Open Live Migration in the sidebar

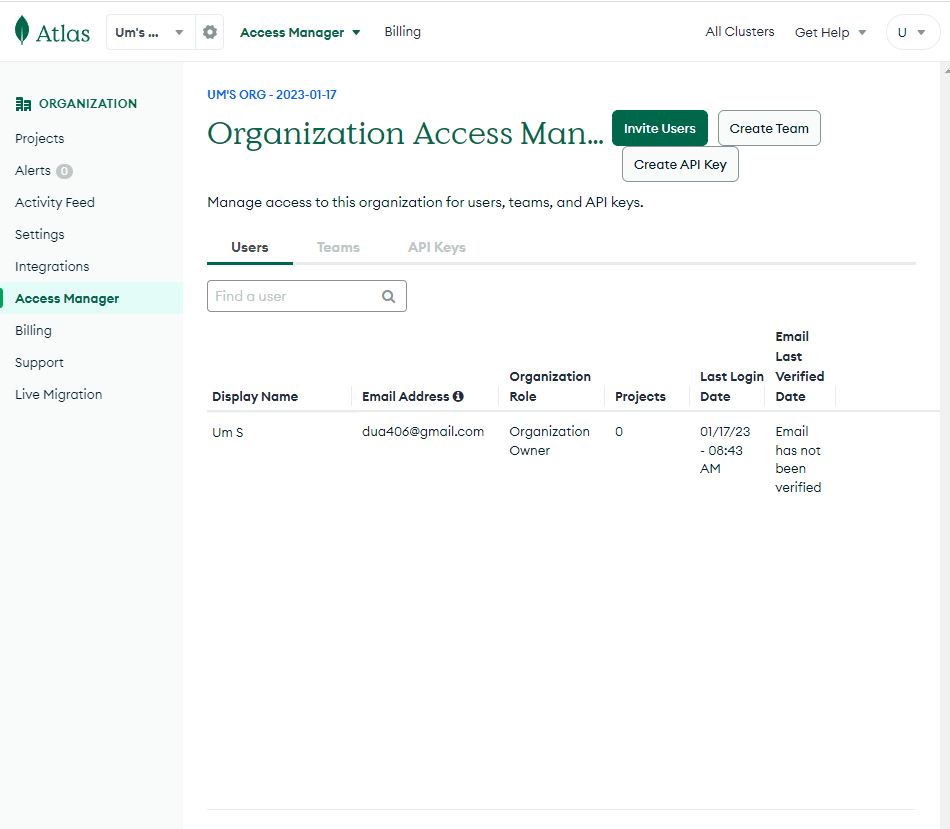click(x=58, y=395)
